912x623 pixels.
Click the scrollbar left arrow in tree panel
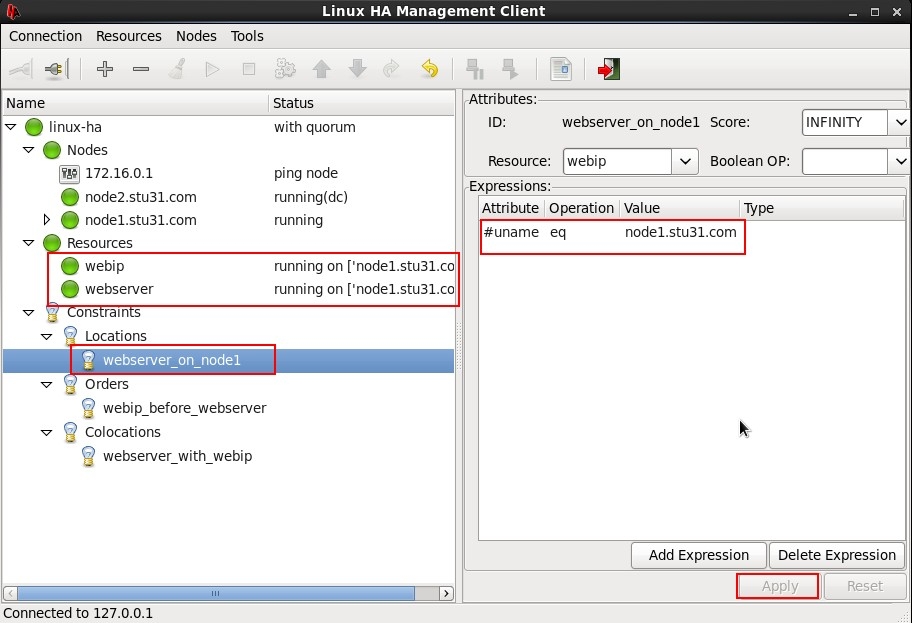click(x=10, y=593)
